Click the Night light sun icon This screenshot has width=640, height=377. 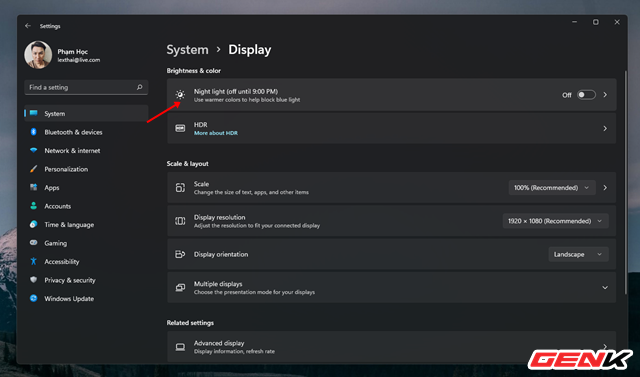click(x=180, y=95)
